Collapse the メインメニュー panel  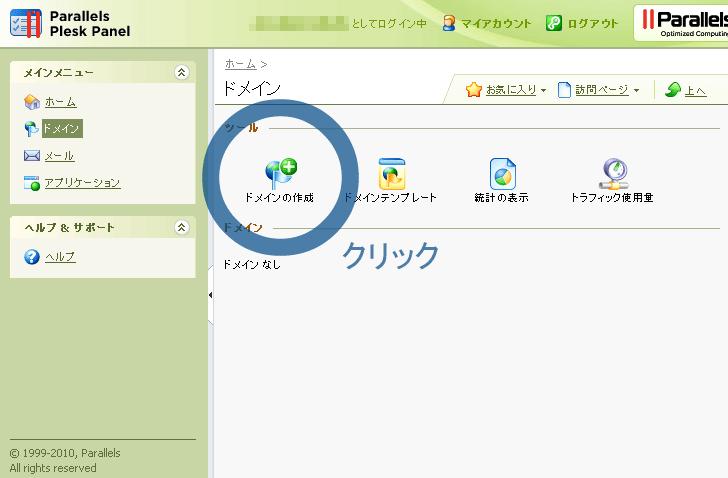pos(182,72)
